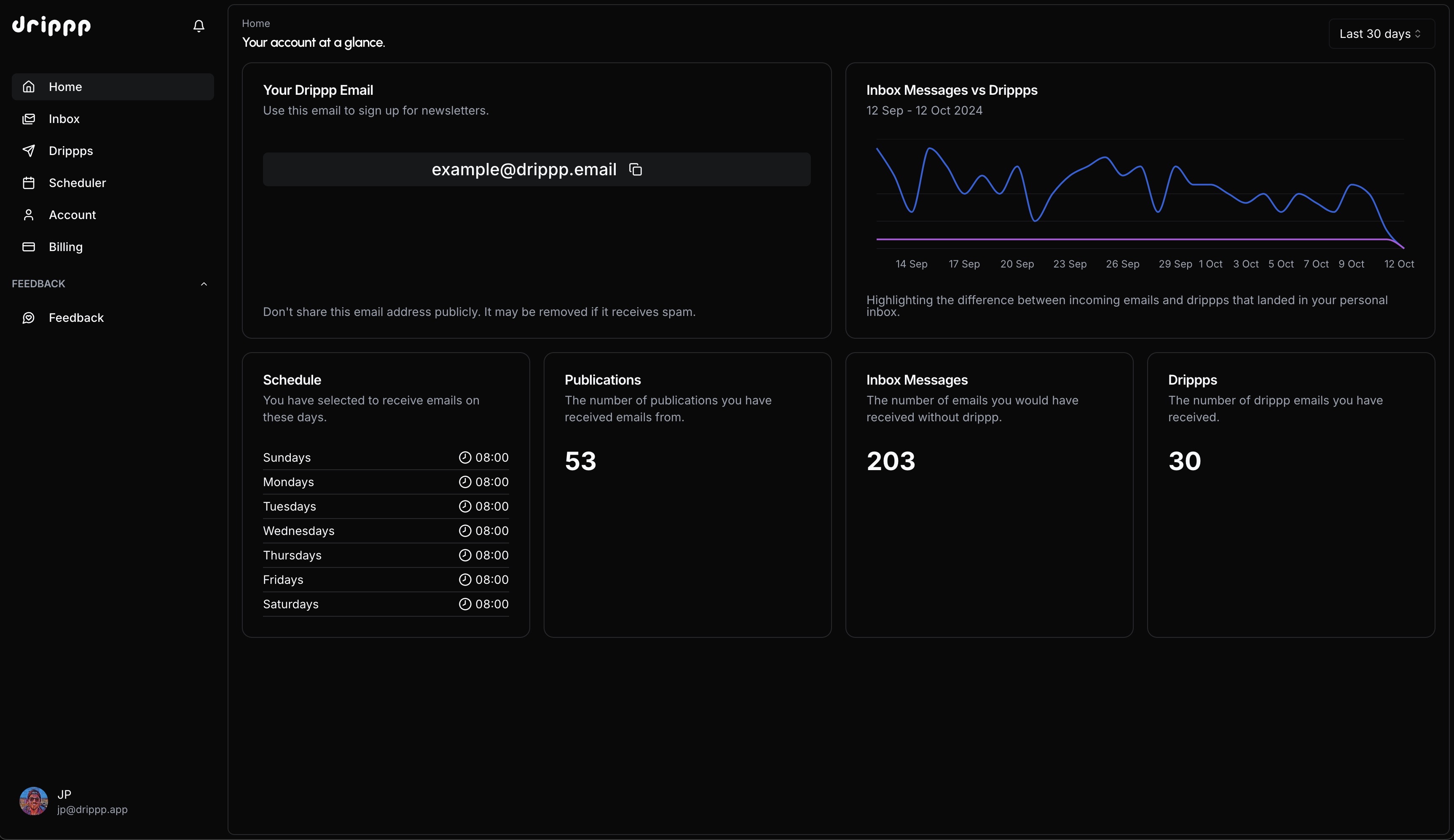1454x840 pixels.
Task: Click the Inbox Messages count 203
Action: (x=891, y=461)
